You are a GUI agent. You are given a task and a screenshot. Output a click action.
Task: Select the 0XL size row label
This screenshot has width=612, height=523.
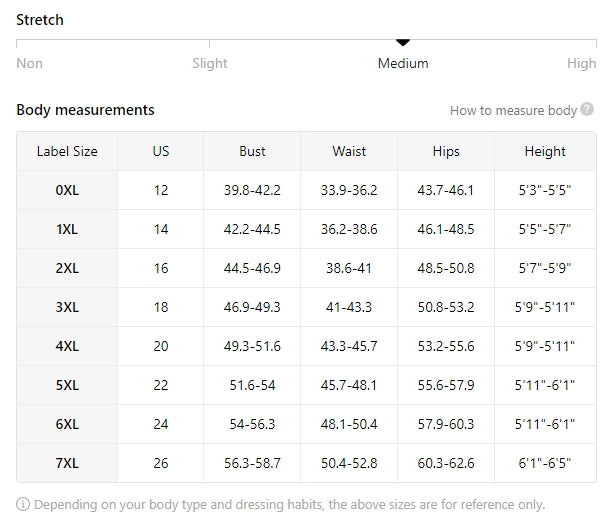tap(67, 190)
